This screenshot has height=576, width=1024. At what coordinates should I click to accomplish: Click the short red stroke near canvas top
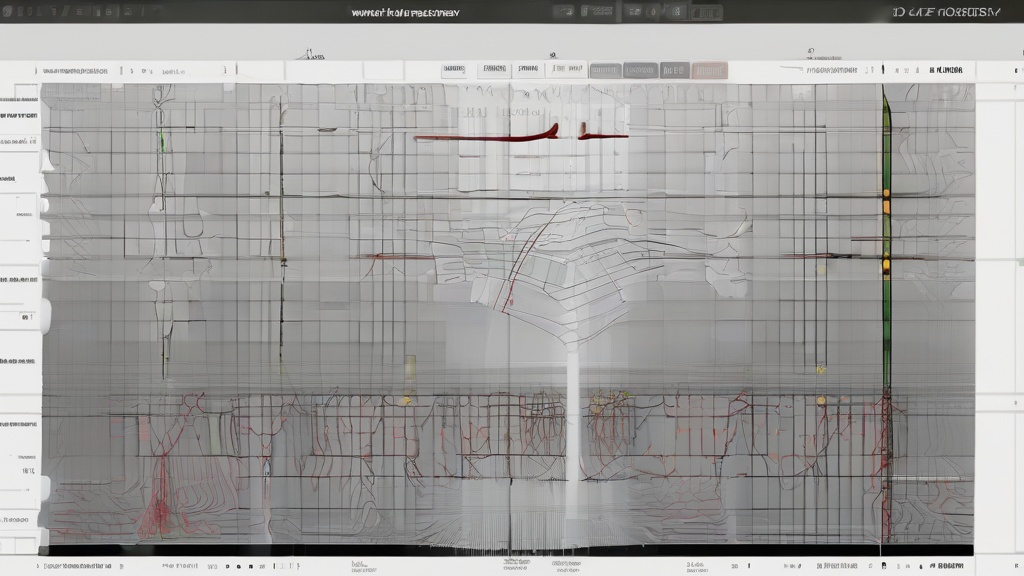(603, 136)
